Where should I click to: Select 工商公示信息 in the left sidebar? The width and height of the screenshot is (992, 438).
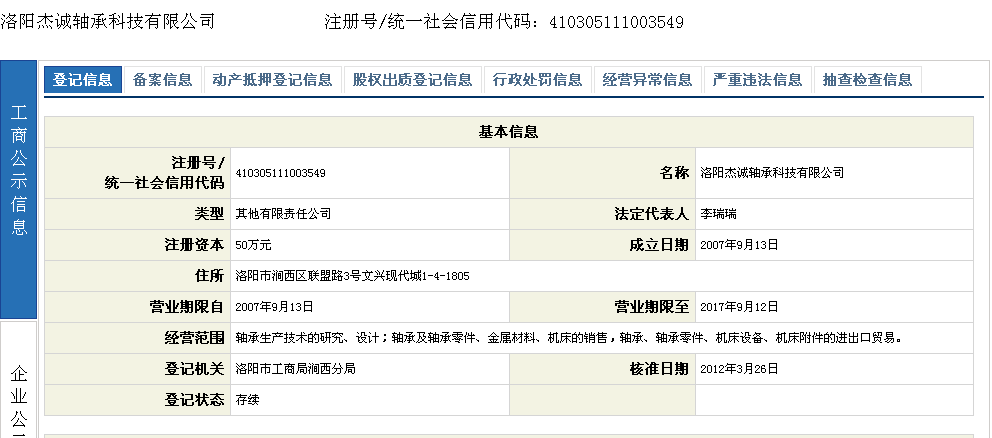[x=19, y=170]
